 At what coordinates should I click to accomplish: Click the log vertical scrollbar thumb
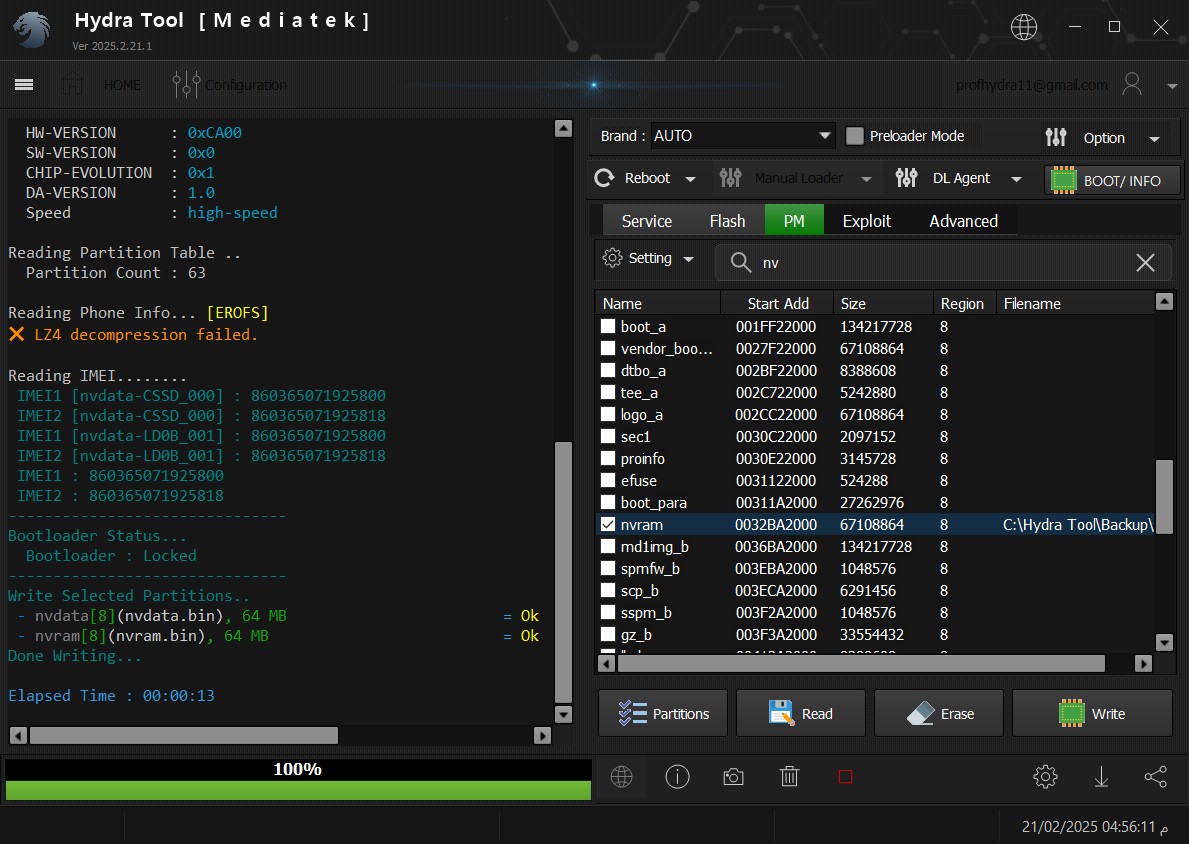point(563,572)
